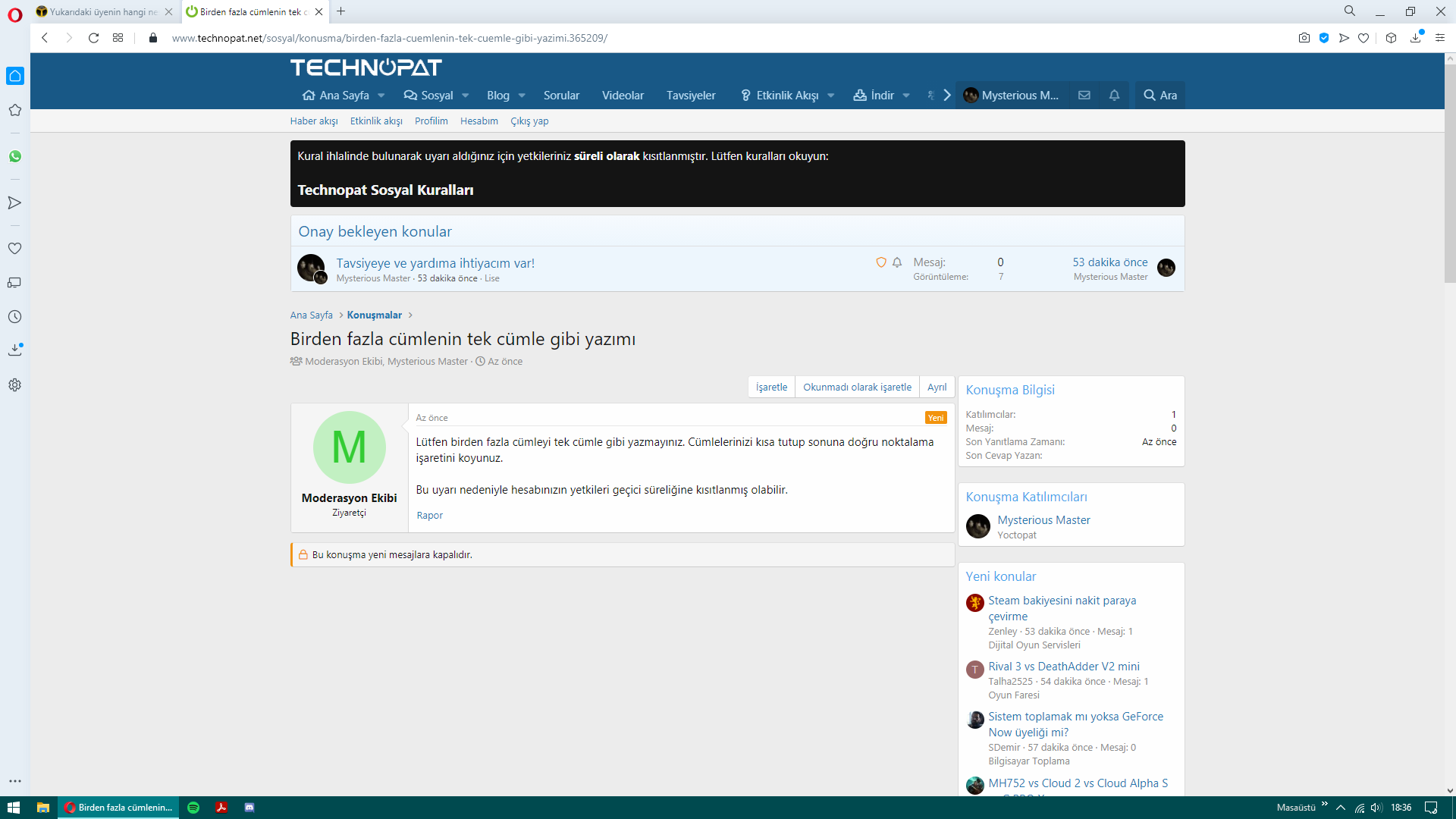Click the Ayrıl button

tap(937, 387)
